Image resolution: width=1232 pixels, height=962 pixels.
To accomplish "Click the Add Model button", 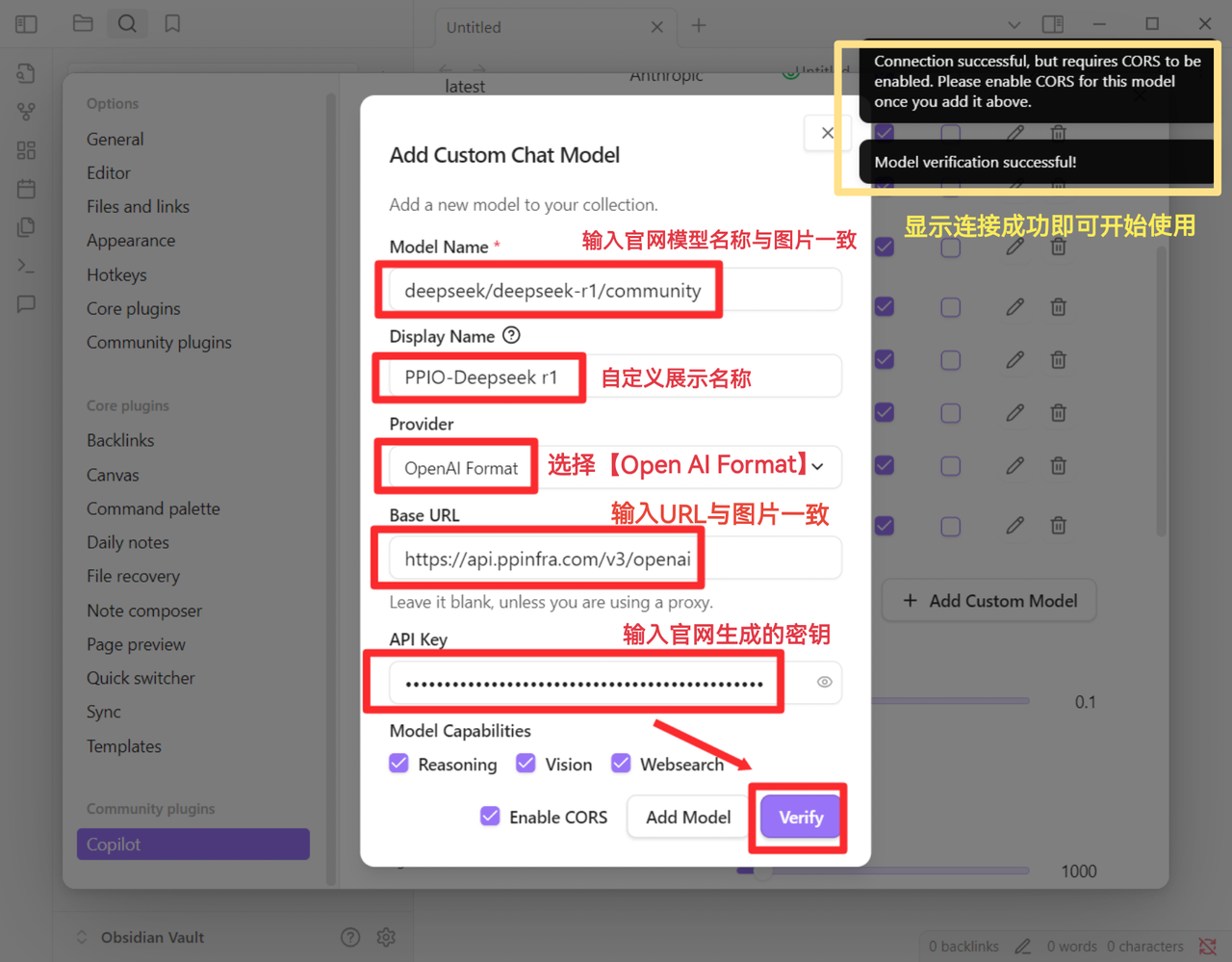I will coord(688,817).
